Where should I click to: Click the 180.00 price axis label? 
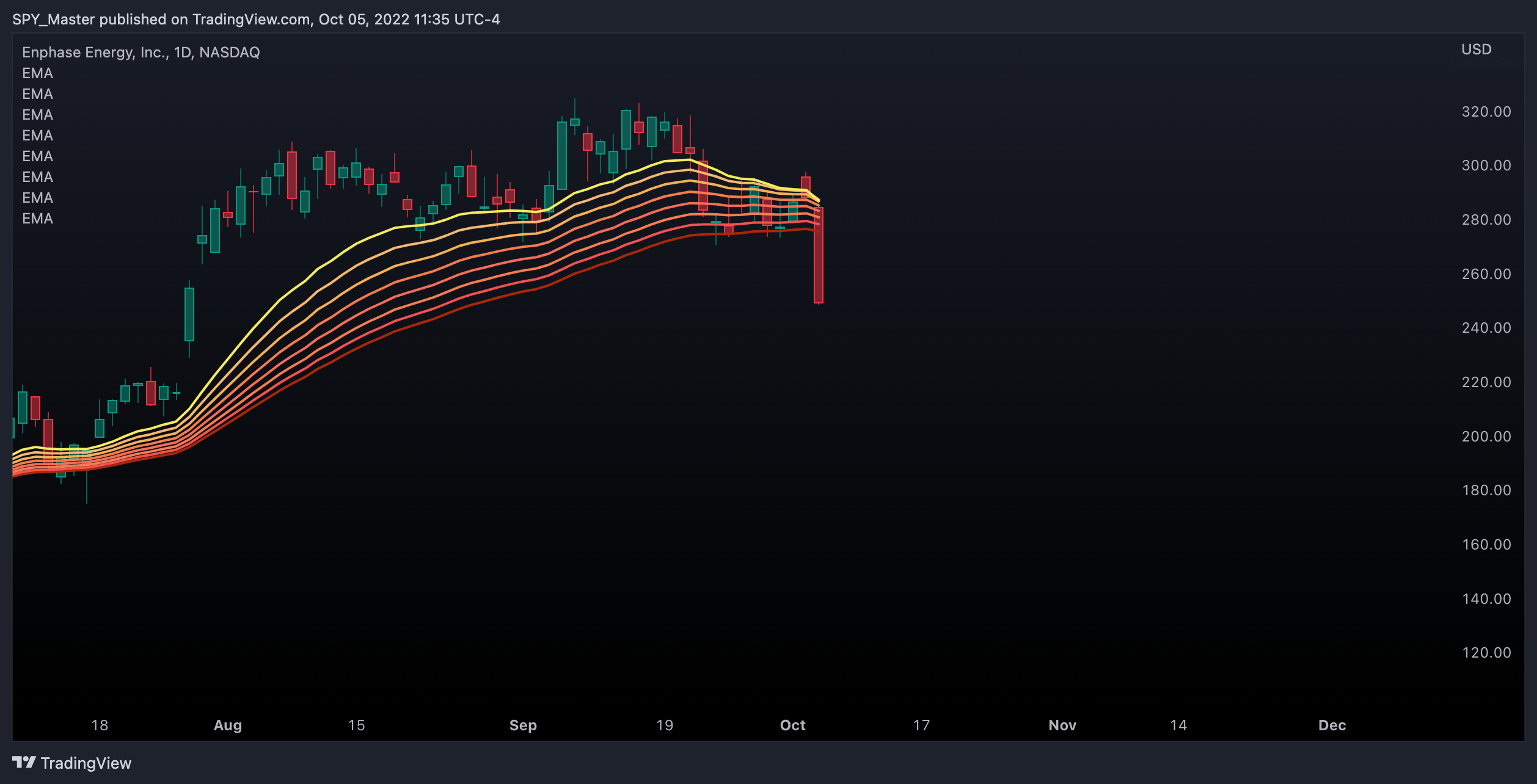tap(1486, 490)
